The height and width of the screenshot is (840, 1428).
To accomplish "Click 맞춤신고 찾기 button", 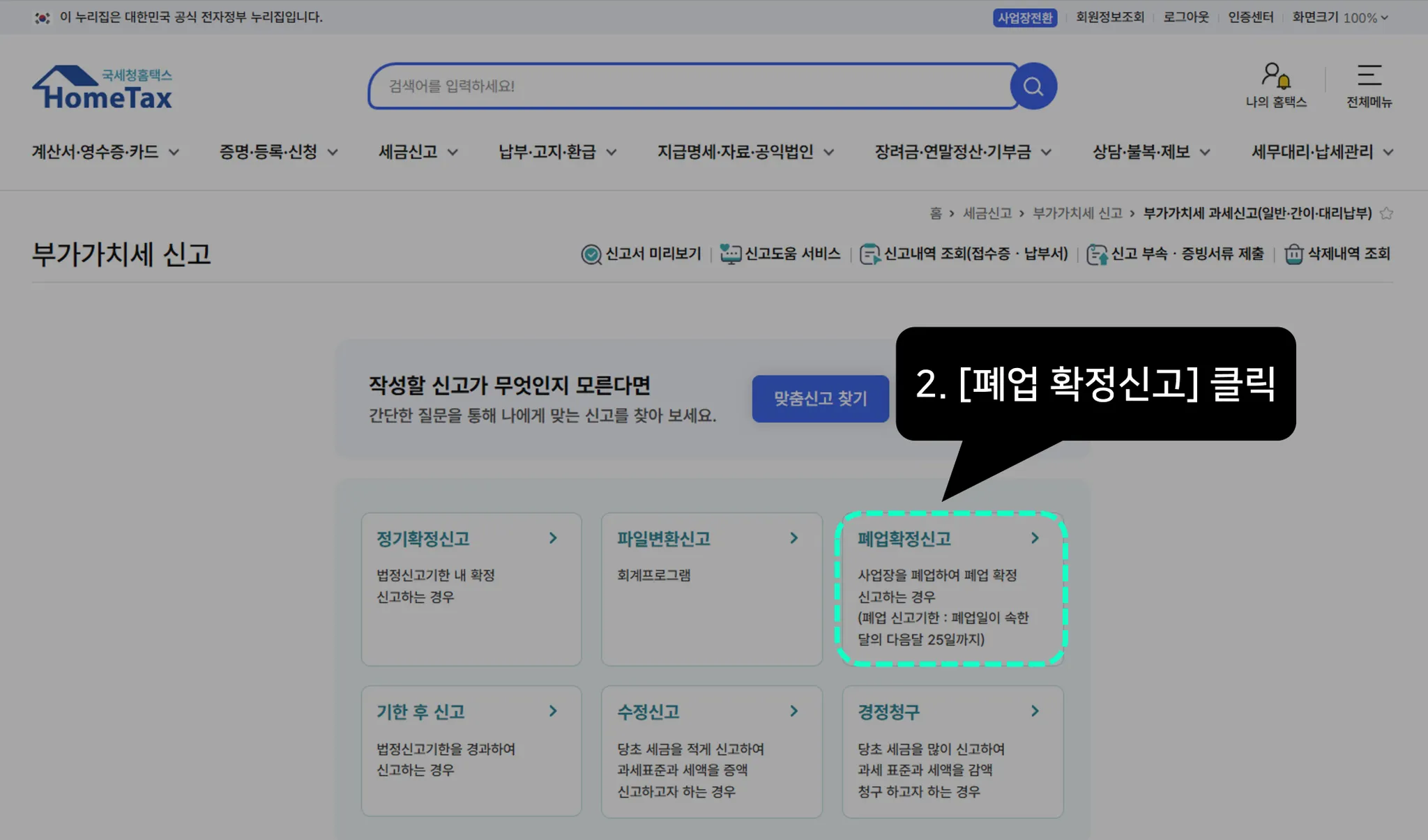I will point(821,399).
